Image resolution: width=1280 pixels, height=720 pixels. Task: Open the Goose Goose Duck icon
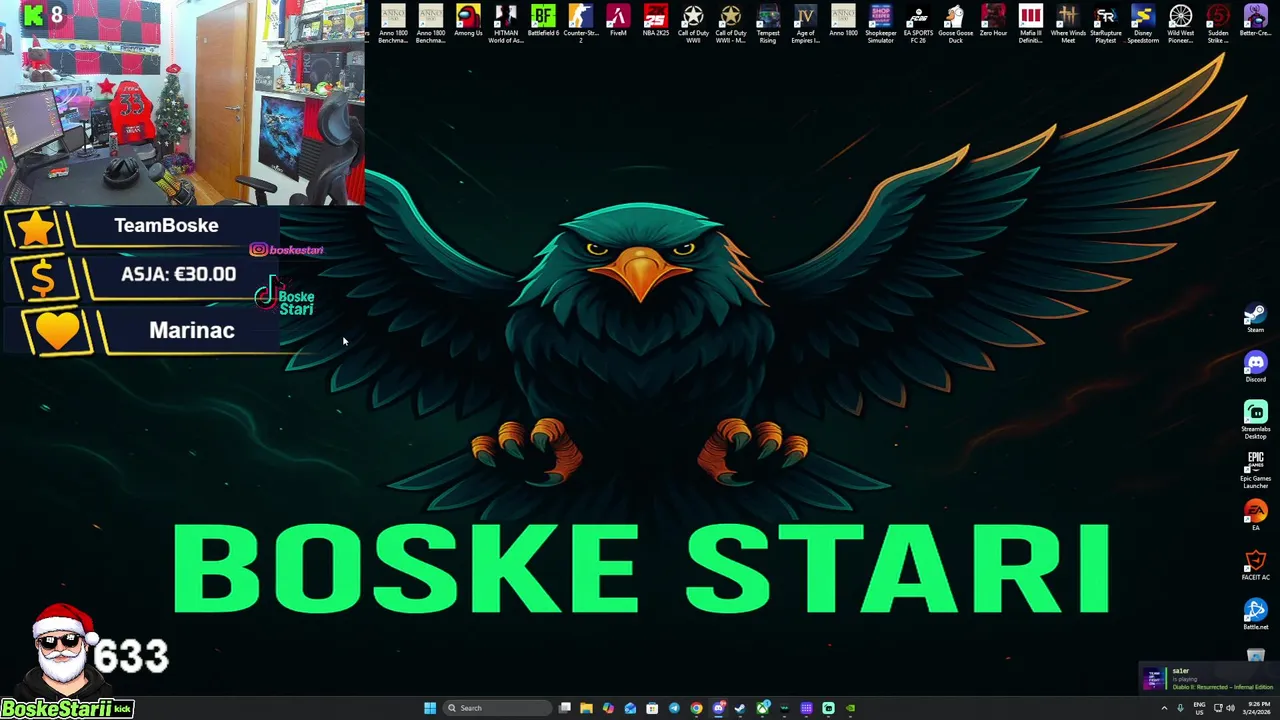(x=955, y=24)
